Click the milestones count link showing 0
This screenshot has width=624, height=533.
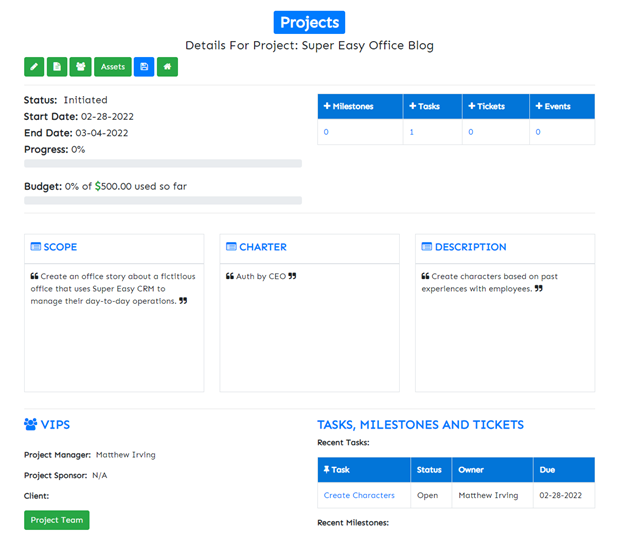(325, 132)
